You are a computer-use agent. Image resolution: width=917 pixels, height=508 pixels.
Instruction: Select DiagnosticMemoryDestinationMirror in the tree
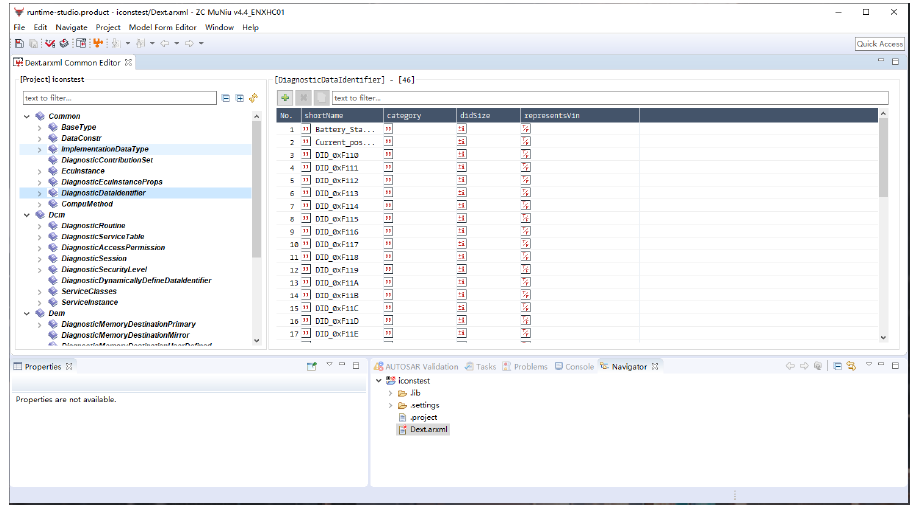[x=125, y=336]
